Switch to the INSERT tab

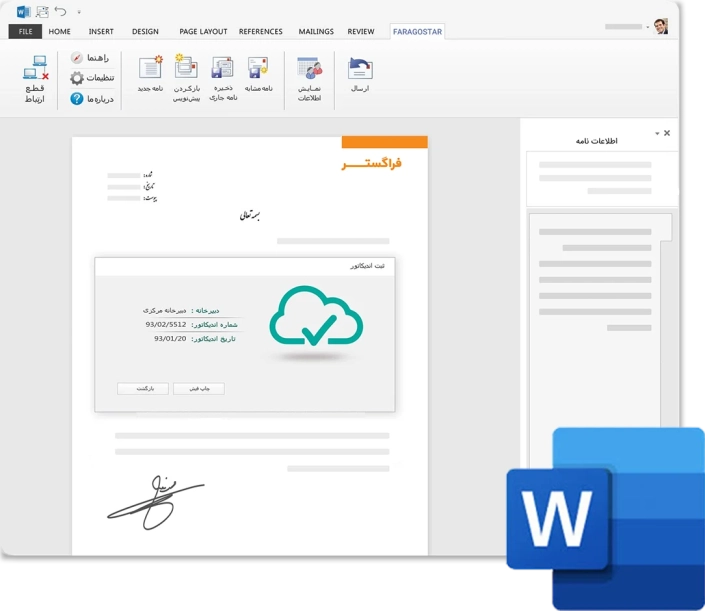click(x=101, y=31)
